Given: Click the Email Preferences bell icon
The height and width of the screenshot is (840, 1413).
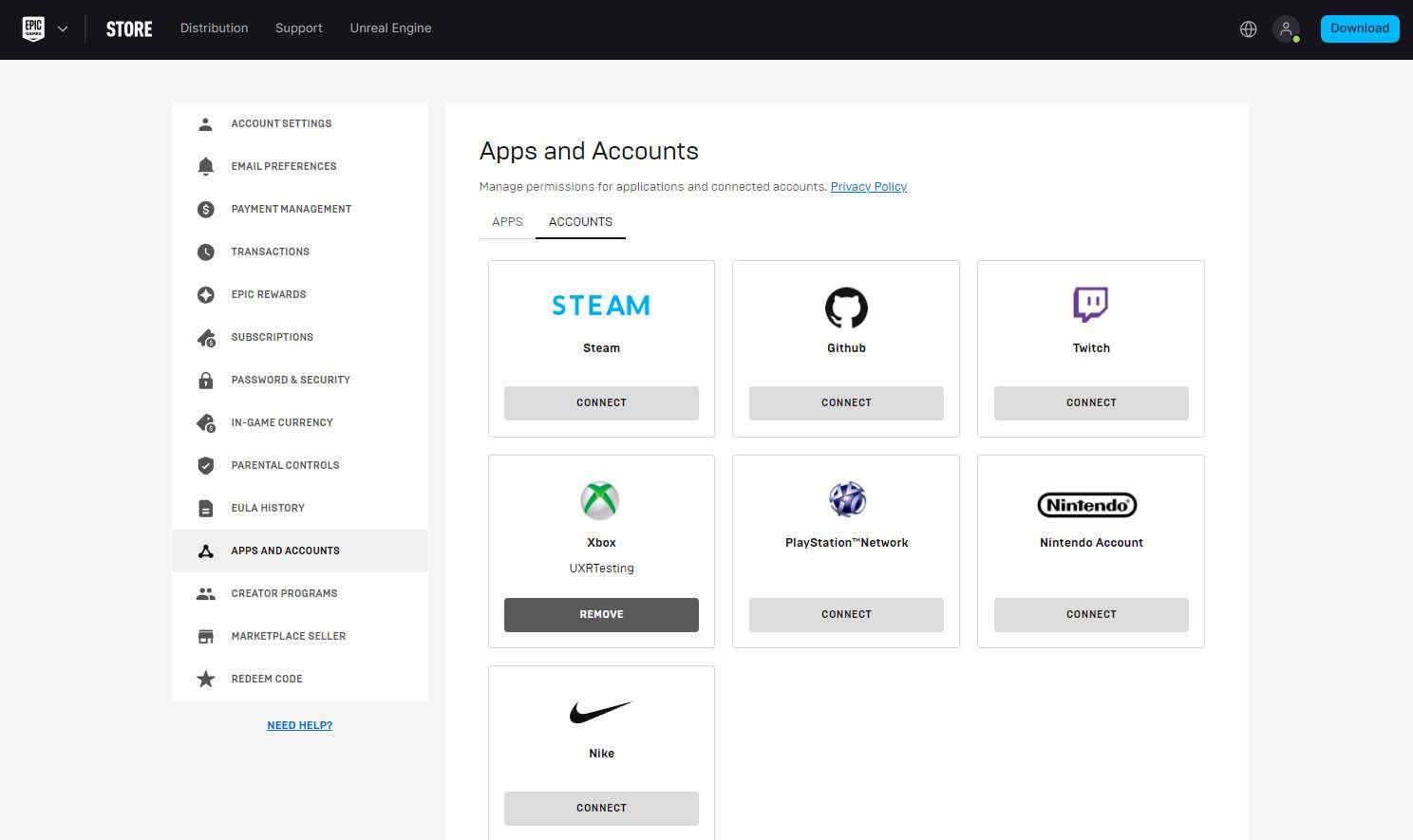Looking at the screenshot, I should tap(205, 167).
